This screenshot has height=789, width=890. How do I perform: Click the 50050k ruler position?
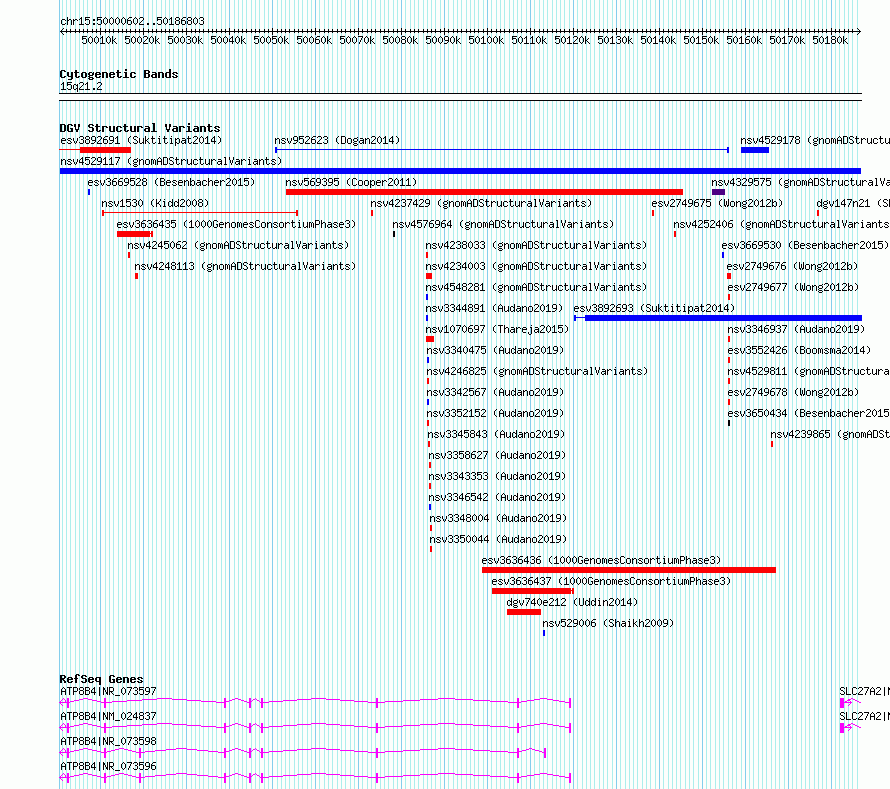271,40
